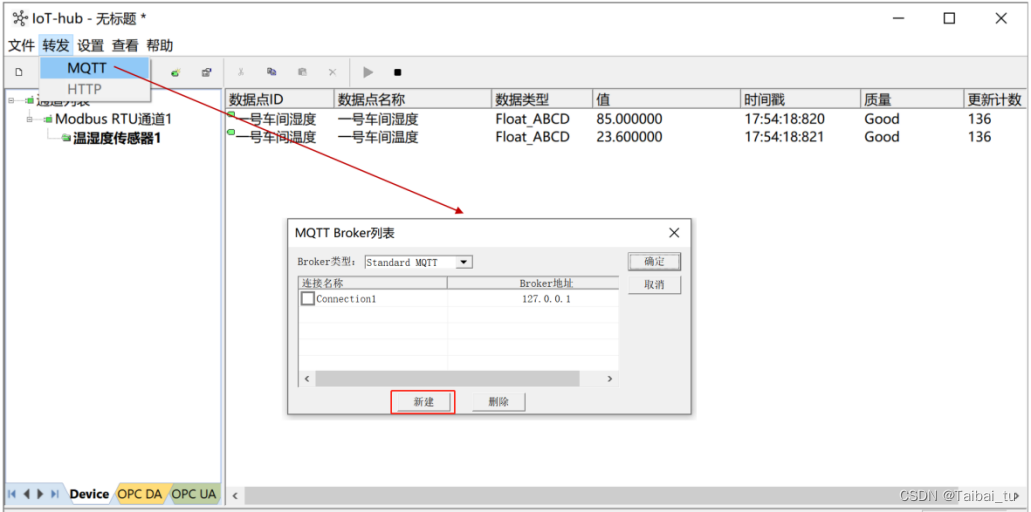
Task: Click the Cut scissors toolbar icon
Action: click(x=241, y=72)
